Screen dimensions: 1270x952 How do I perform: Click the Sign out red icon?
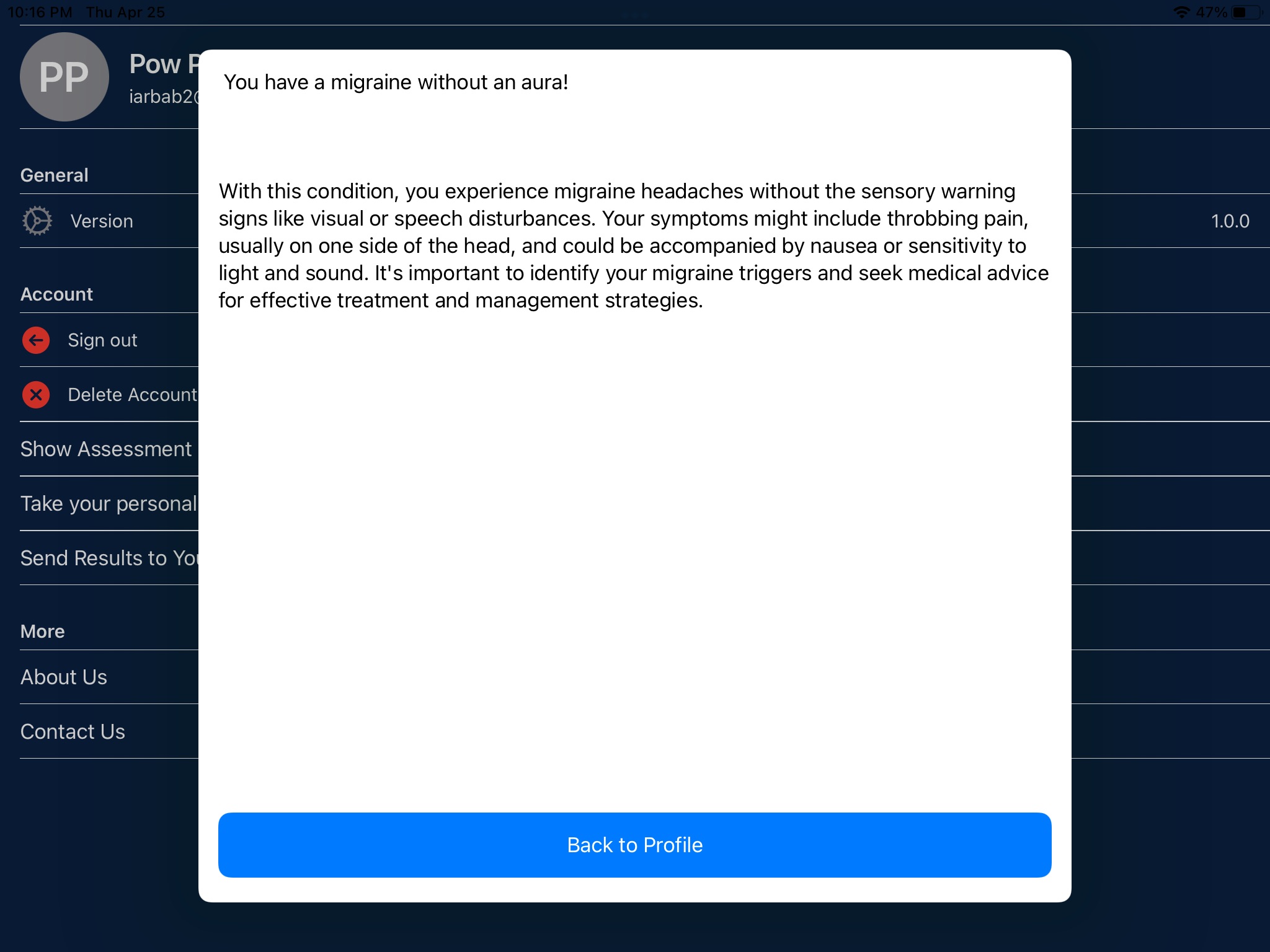click(x=35, y=340)
